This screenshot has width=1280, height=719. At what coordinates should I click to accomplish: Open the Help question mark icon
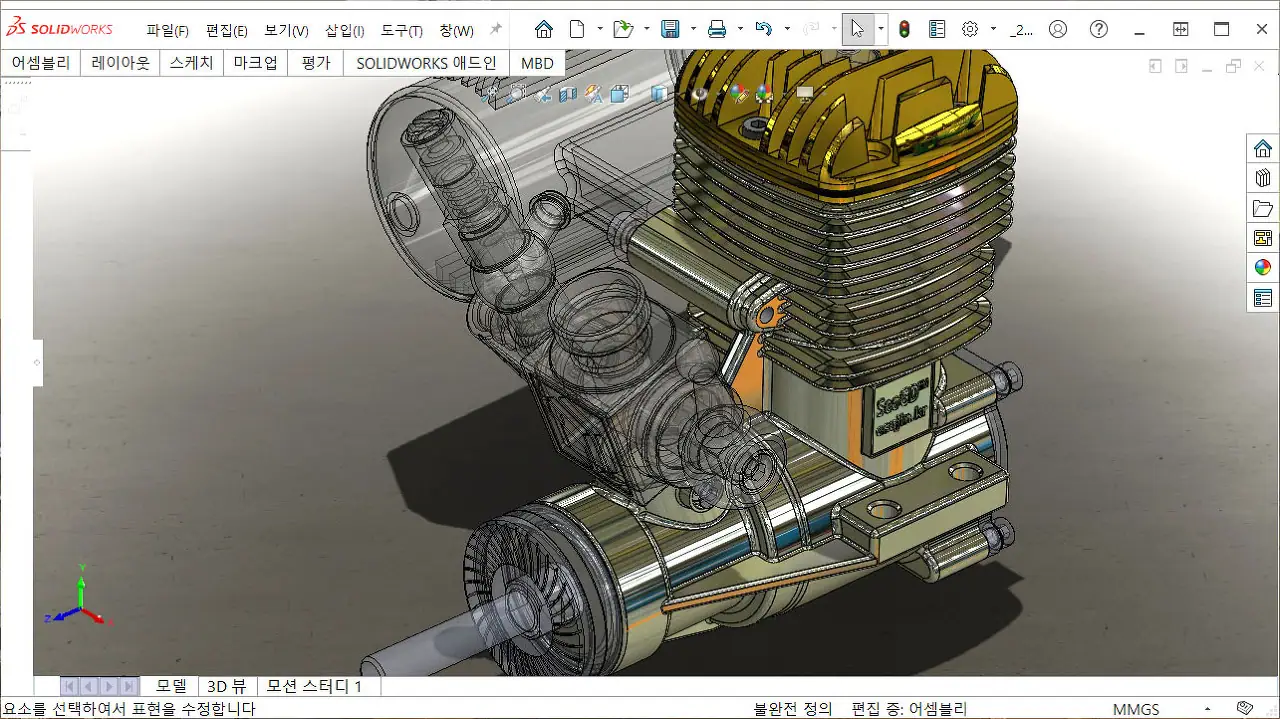point(1099,29)
